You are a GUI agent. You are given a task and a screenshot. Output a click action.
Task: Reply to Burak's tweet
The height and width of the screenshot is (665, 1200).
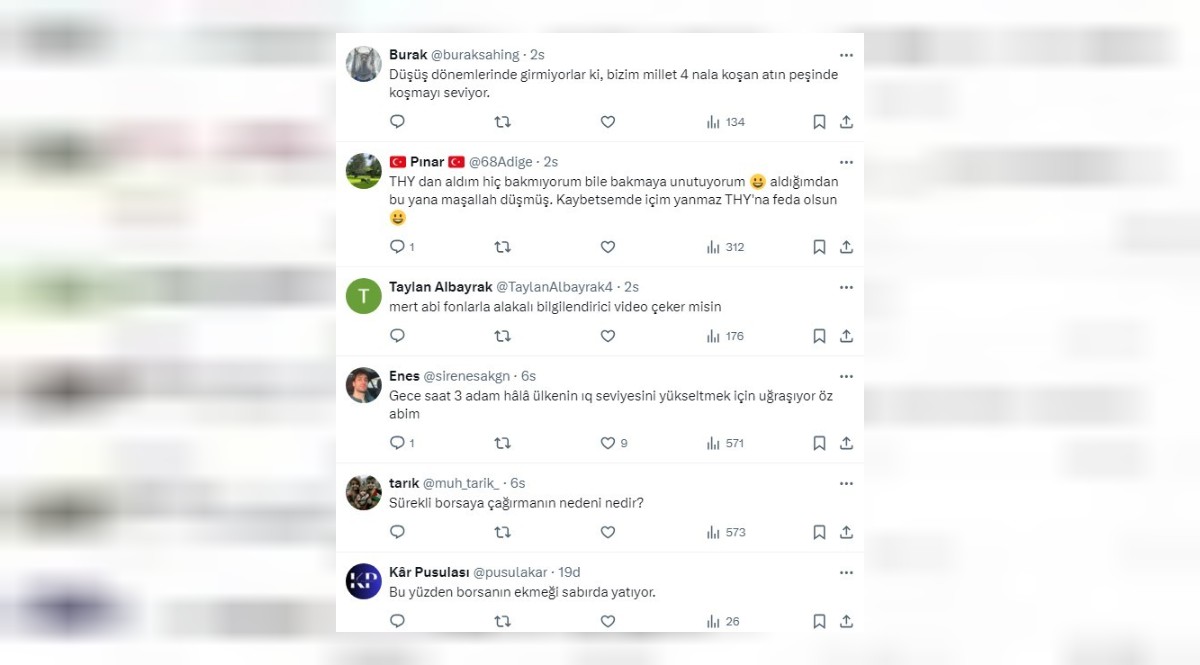pos(397,122)
